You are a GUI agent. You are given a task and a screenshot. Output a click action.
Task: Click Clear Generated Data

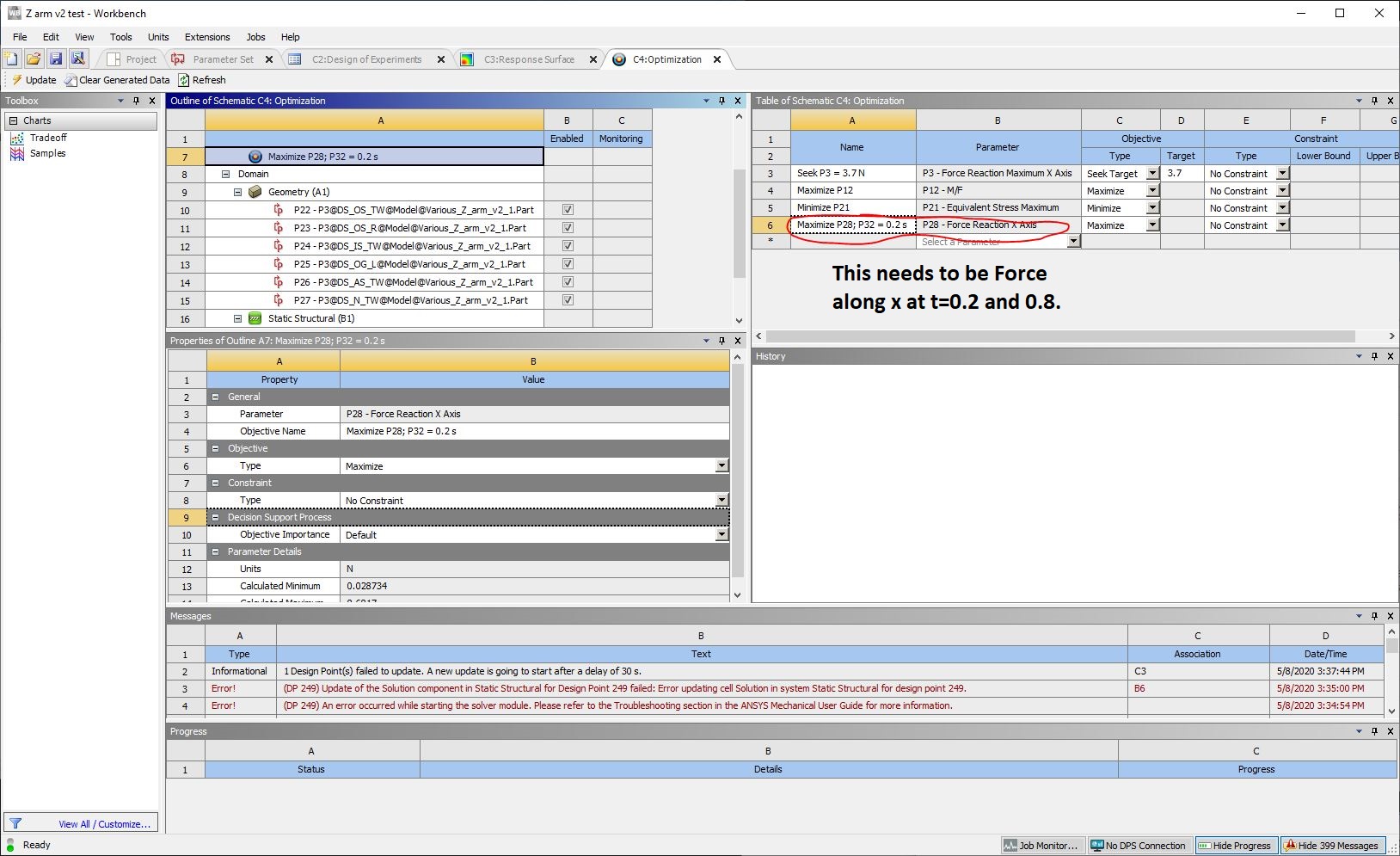point(116,80)
